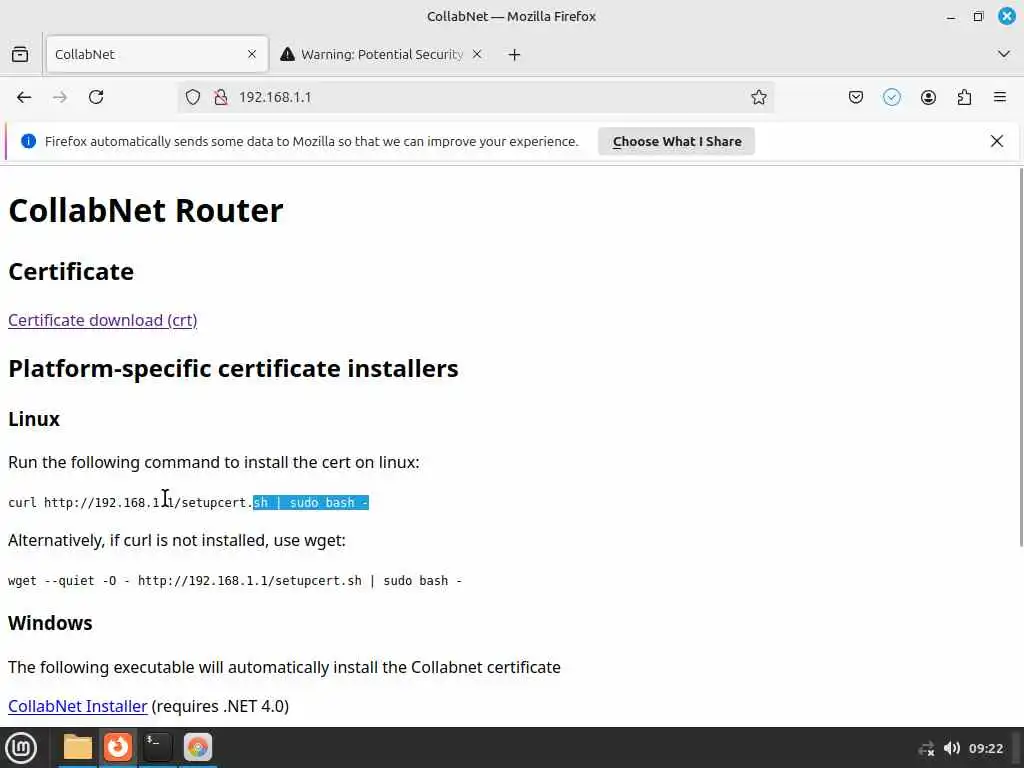Open a new tab
1024x768 pixels.
coord(514,55)
